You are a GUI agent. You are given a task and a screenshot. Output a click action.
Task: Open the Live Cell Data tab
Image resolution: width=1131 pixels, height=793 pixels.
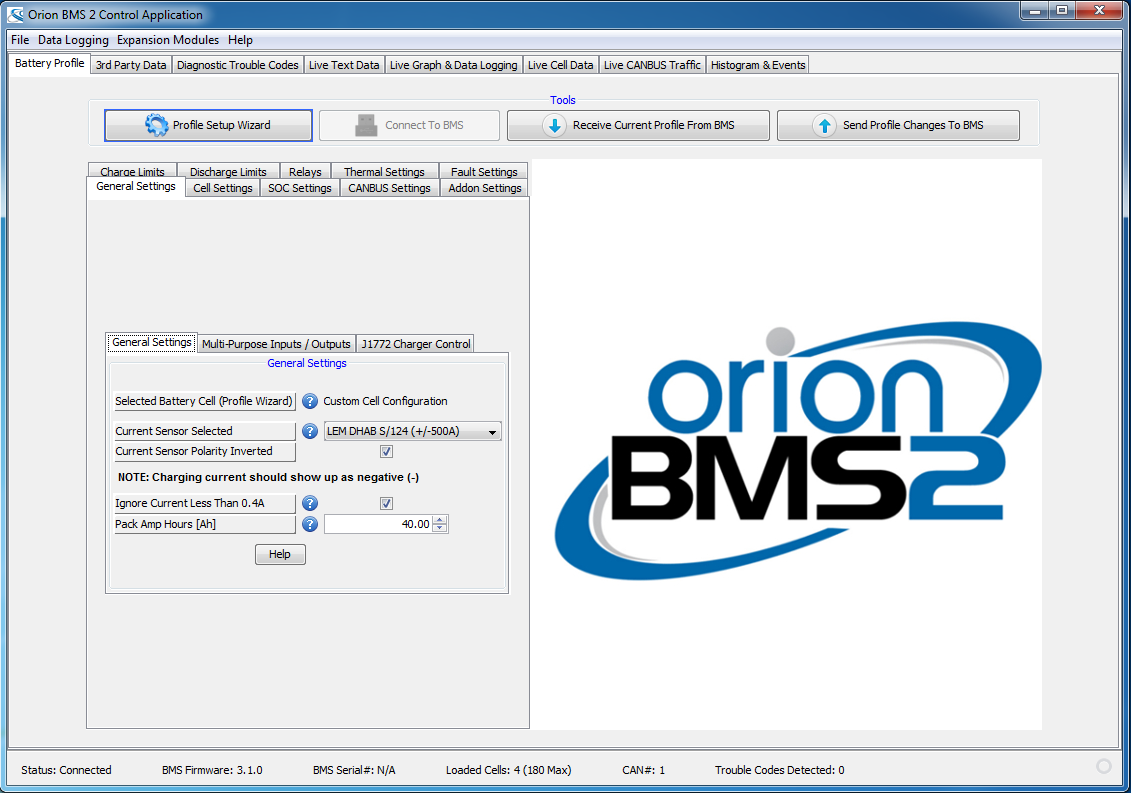(560, 65)
